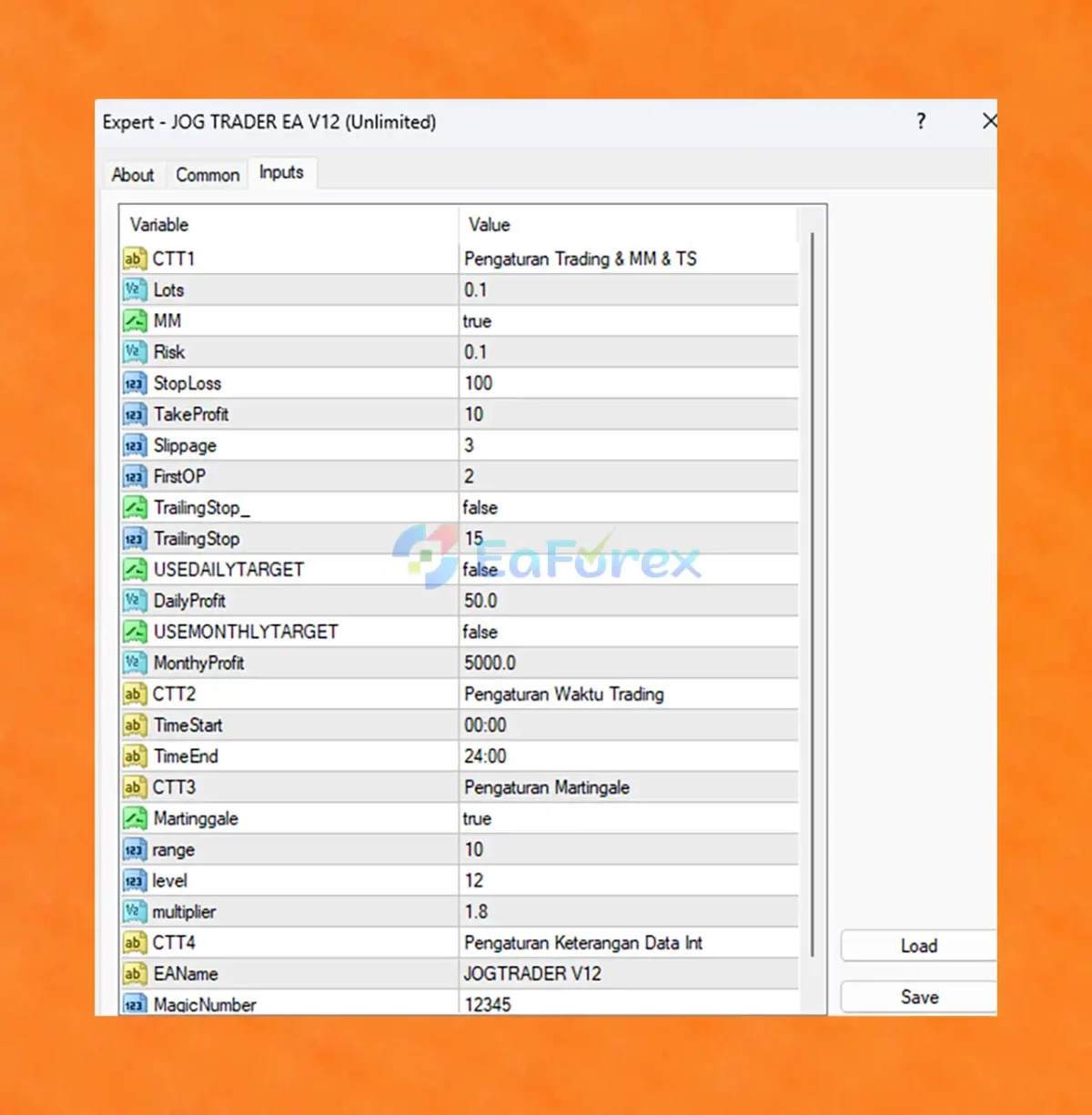This screenshot has width=1092, height=1115.
Task: Click Lots value 0.1
Action: click(476, 290)
